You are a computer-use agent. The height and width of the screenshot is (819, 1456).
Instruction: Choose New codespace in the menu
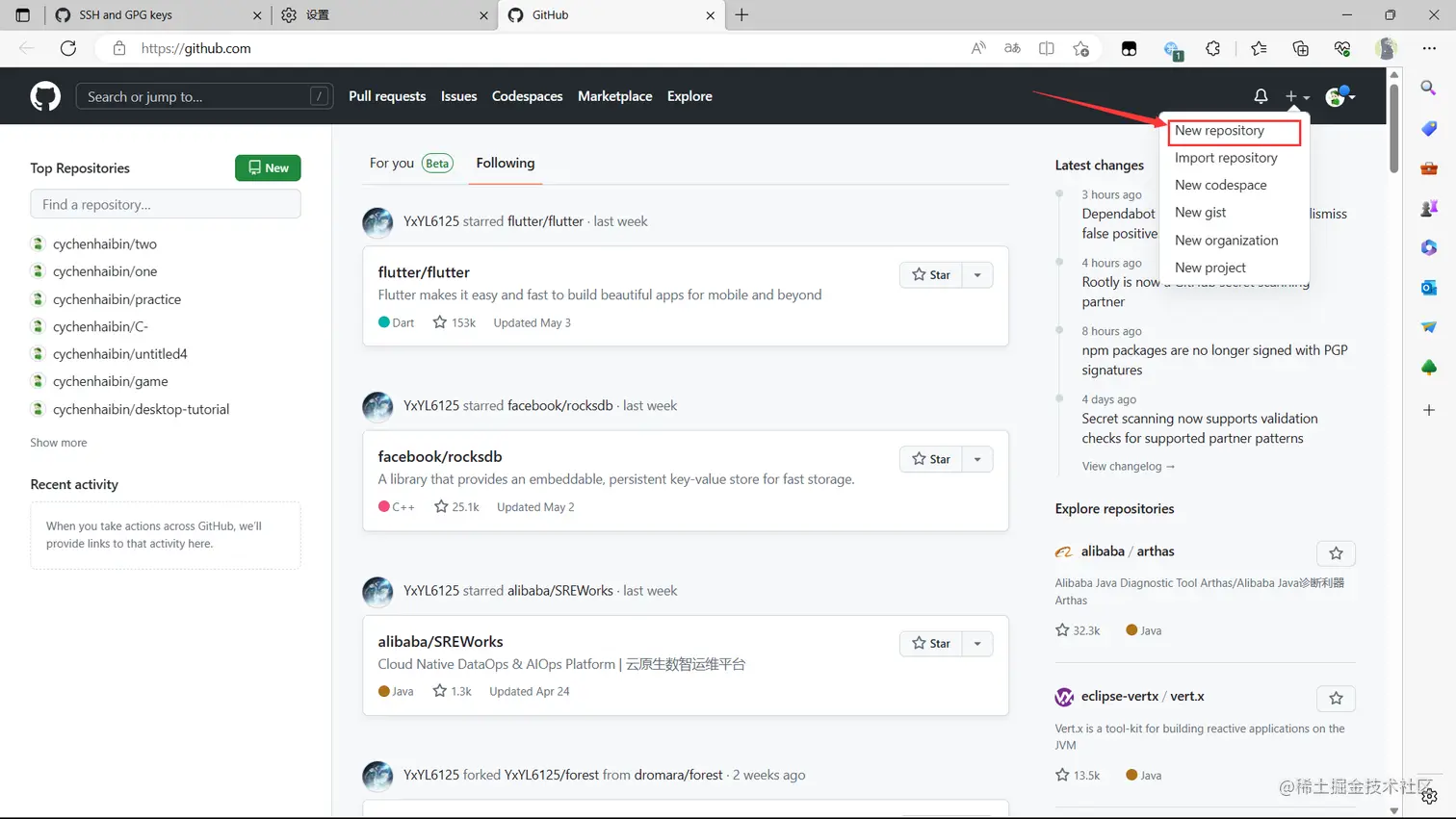[1221, 185]
